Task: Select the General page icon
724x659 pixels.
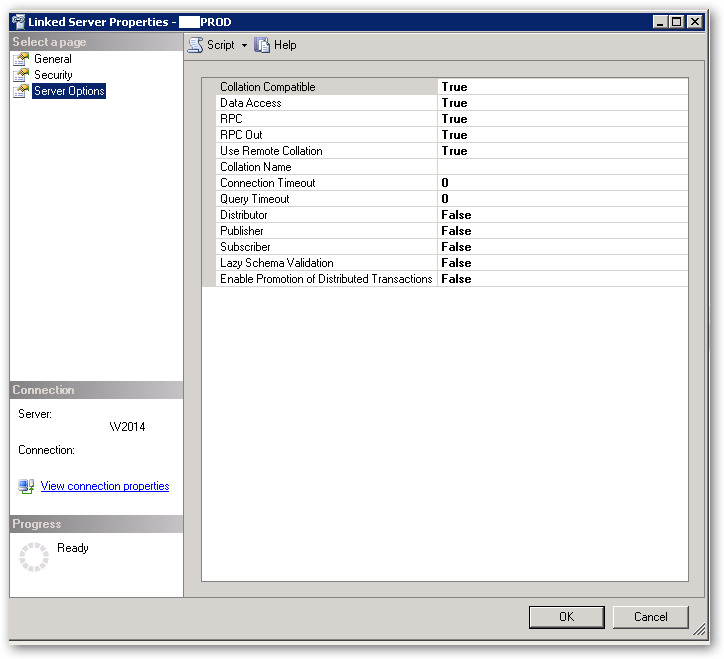Action: [21, 59]
